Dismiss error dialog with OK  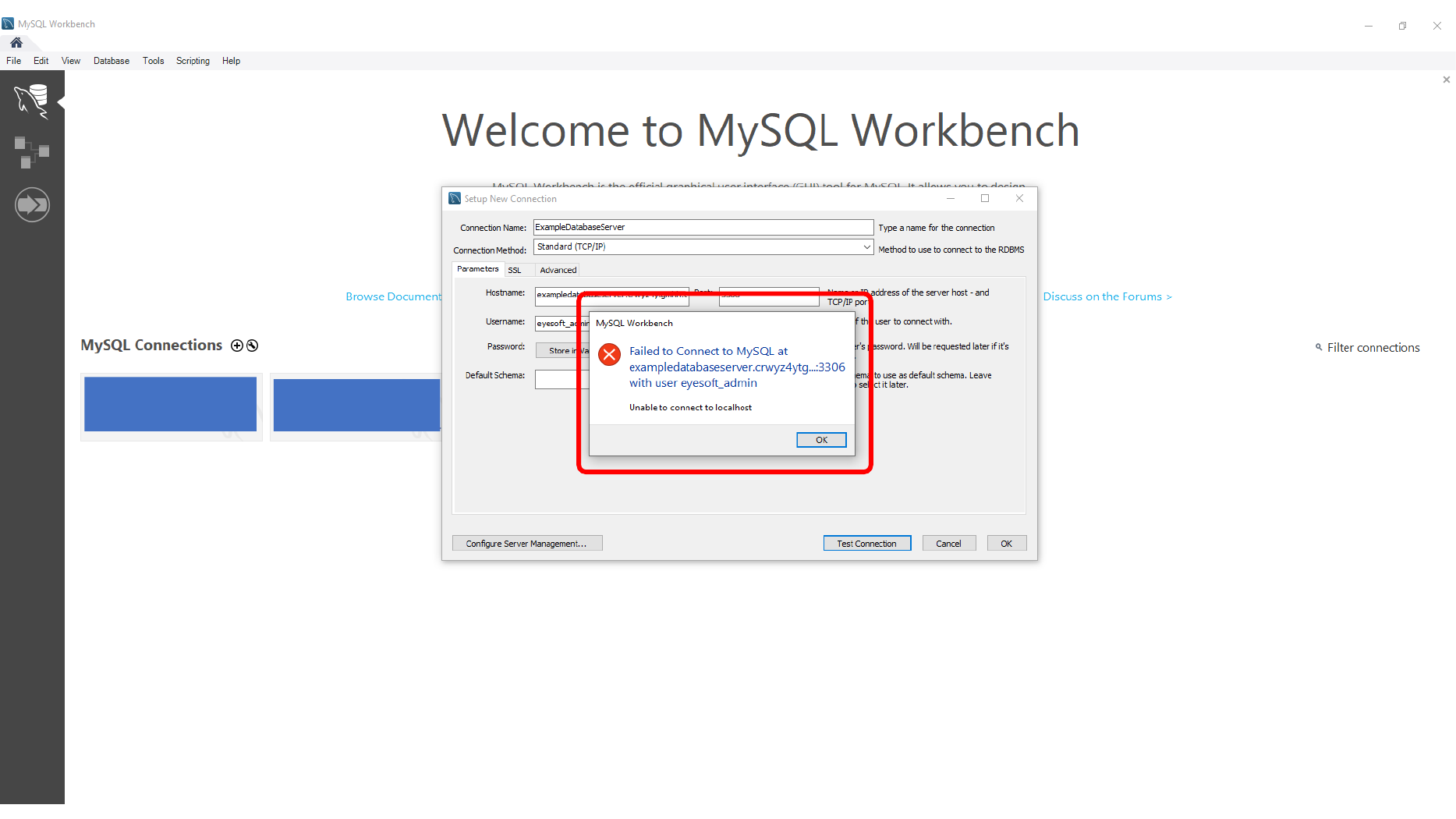821,440
